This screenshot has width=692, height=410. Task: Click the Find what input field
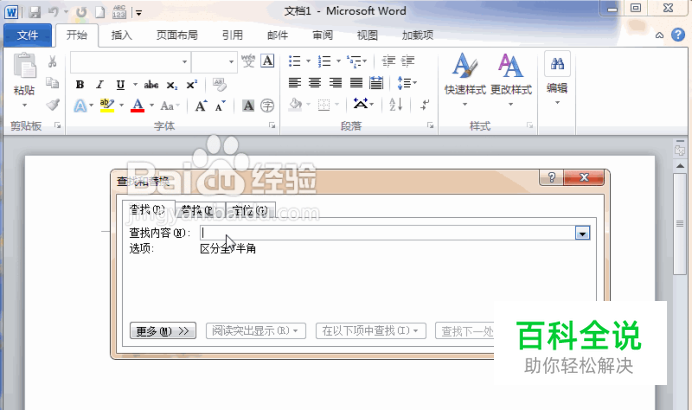[388, 233]
